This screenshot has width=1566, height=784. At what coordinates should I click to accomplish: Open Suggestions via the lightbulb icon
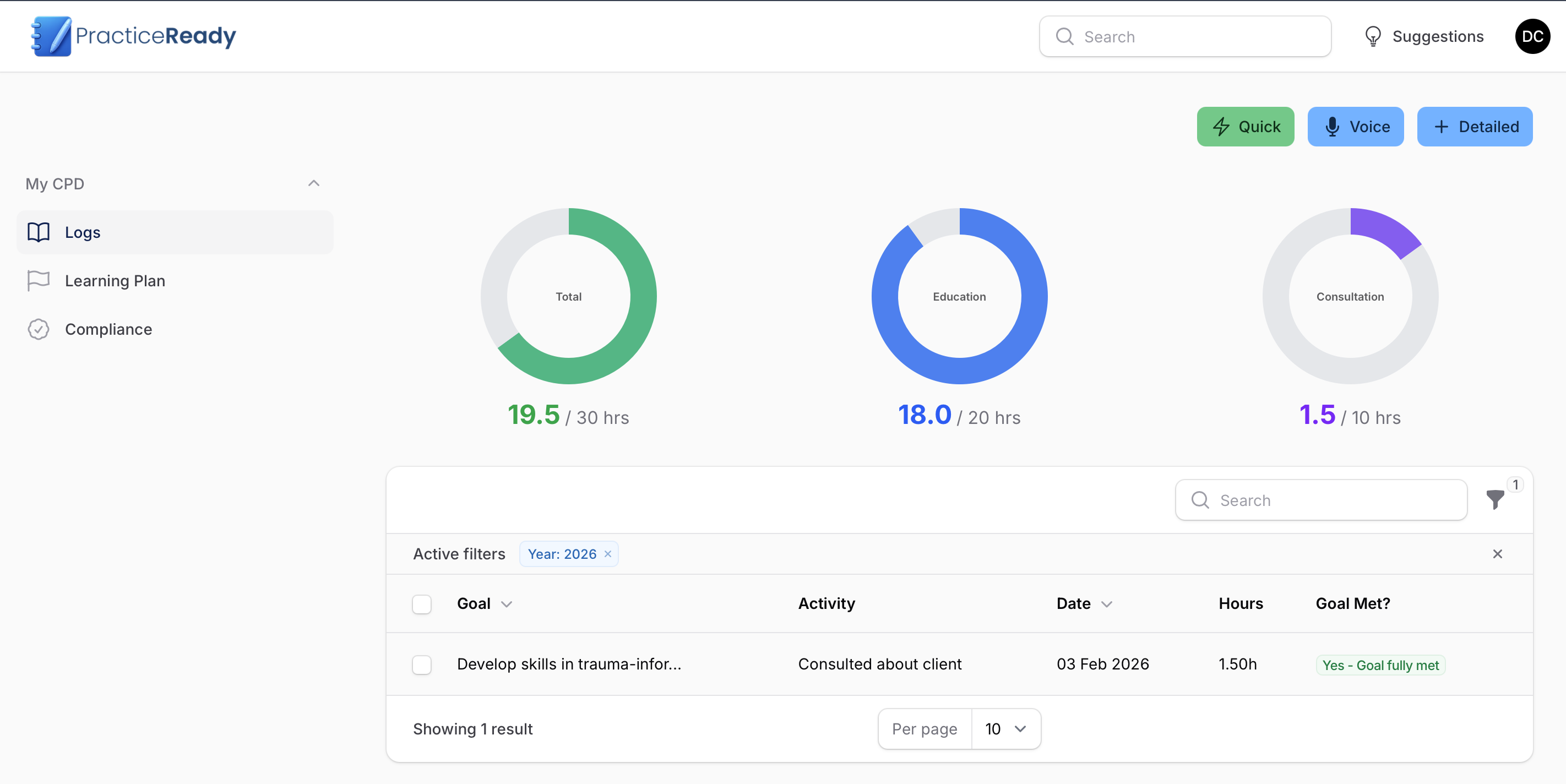point(1373,36)
